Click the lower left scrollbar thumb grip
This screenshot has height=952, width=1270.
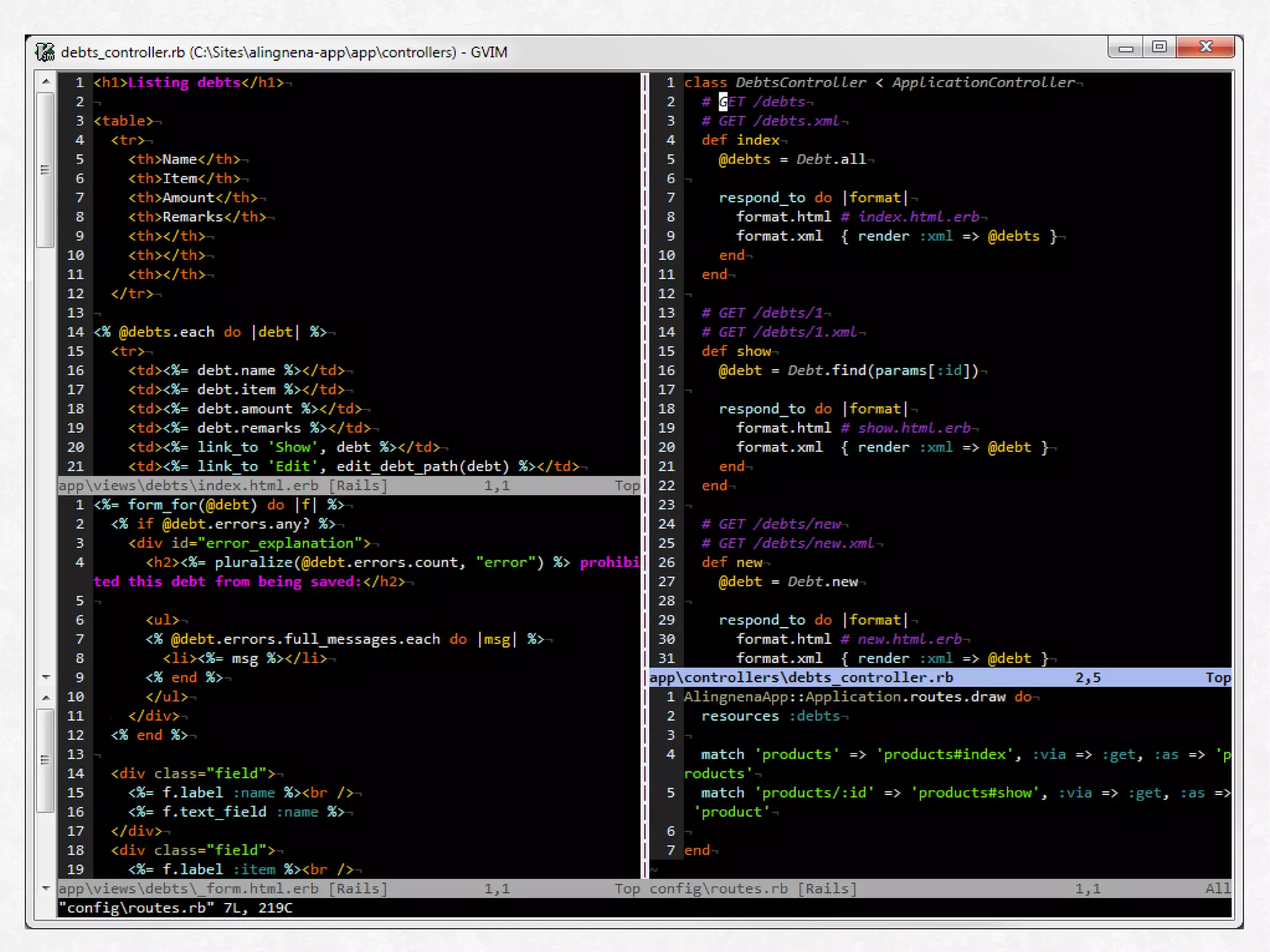[x=45, y=760]
